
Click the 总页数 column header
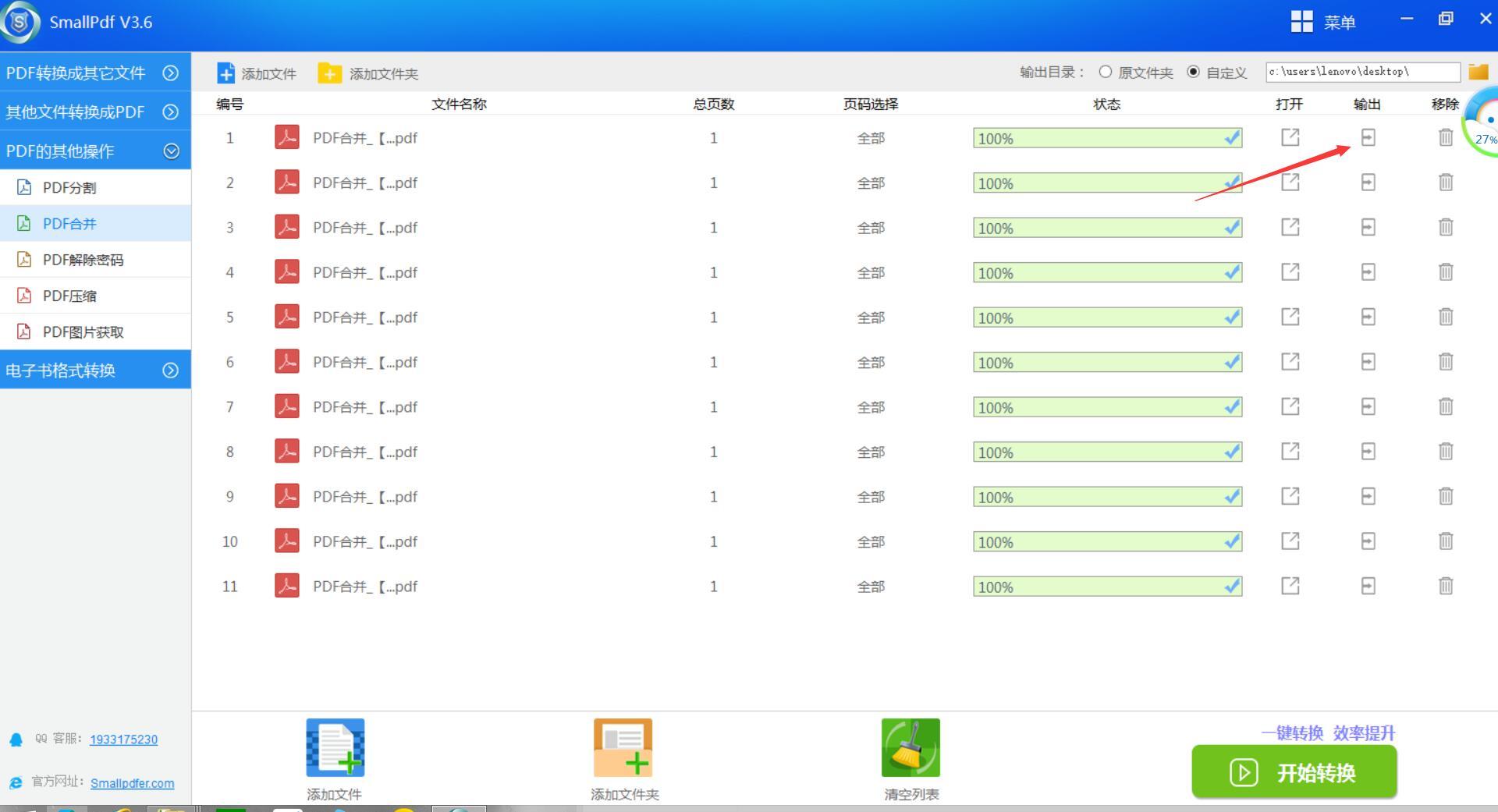coord(713,104)
